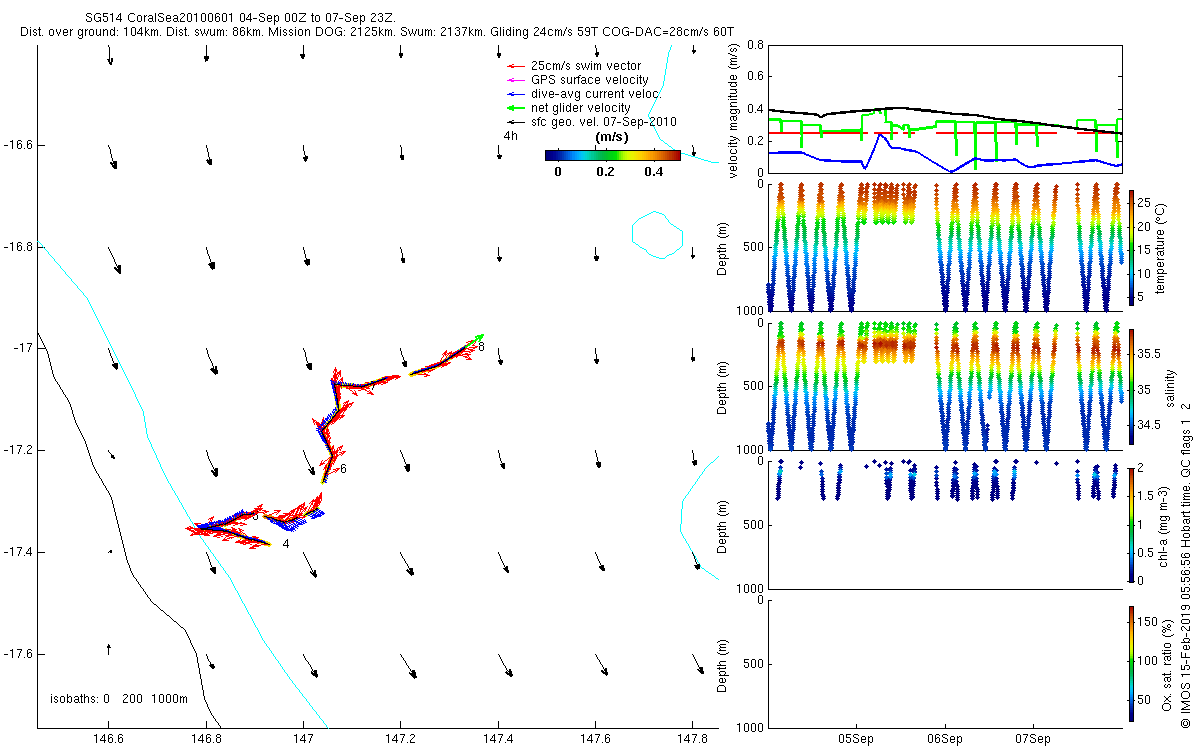Click the chl-a colorbar

[1131, 523]
